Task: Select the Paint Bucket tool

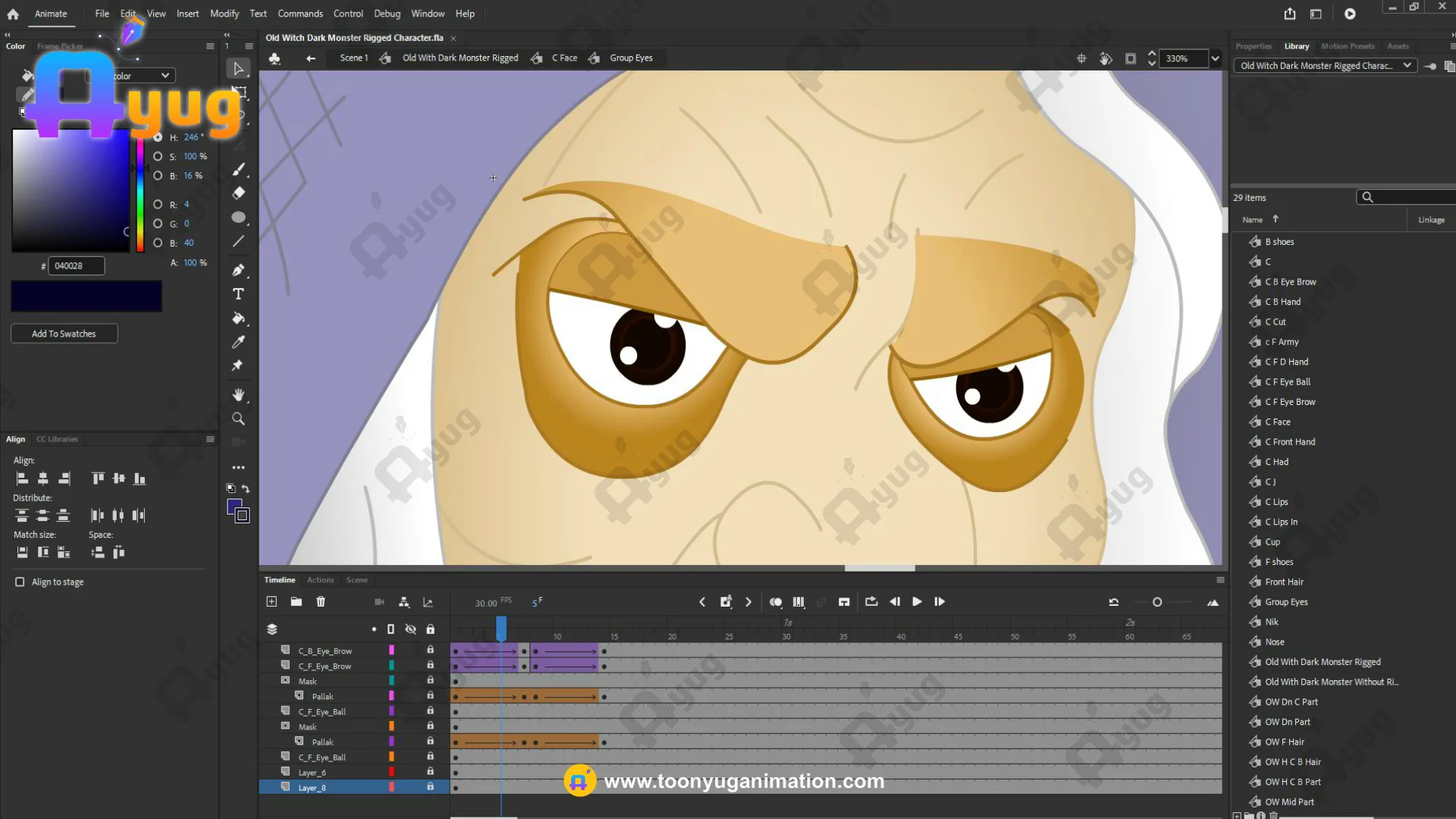Action: click(238, 318)
